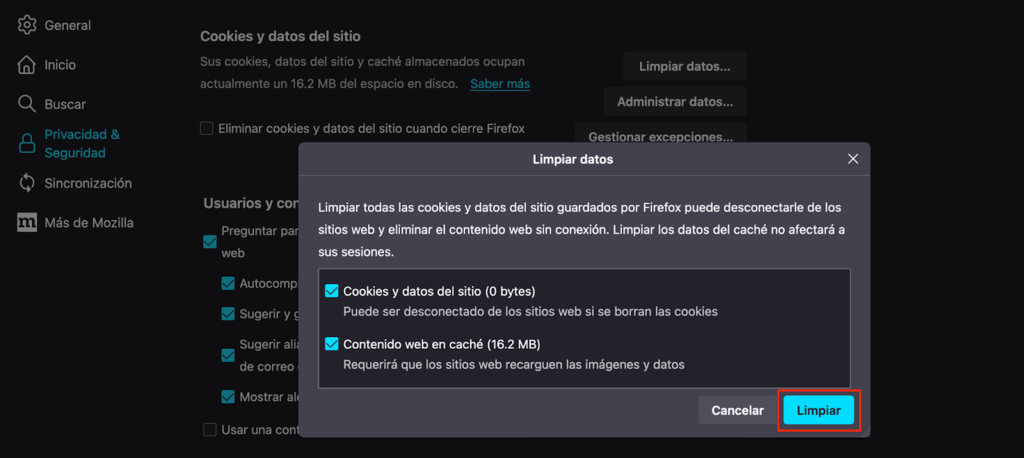This screenshot has width=1024, height=458.
Task: Switch to the General settings category
Action: (x=67, y=25)
